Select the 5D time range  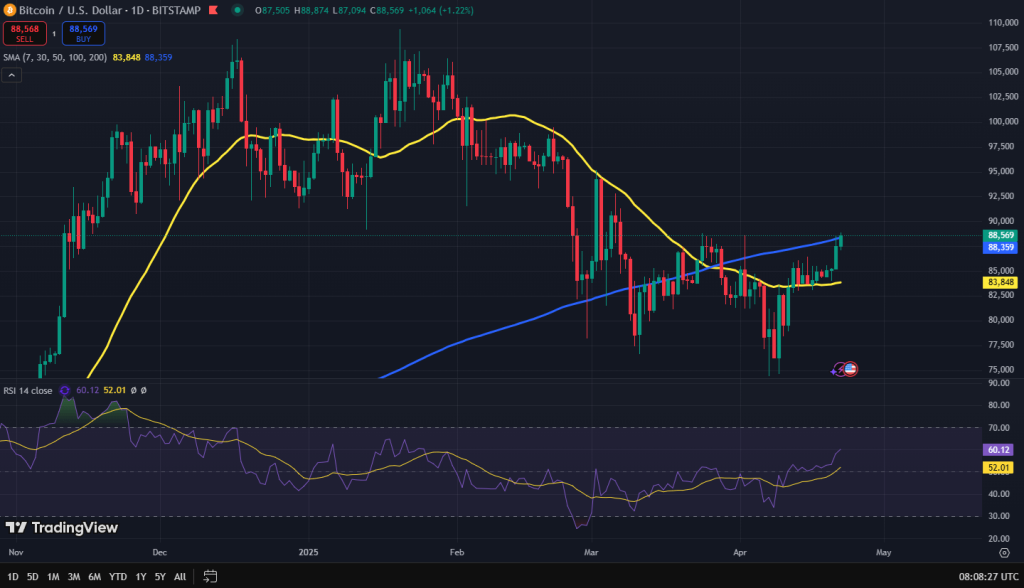33,576
